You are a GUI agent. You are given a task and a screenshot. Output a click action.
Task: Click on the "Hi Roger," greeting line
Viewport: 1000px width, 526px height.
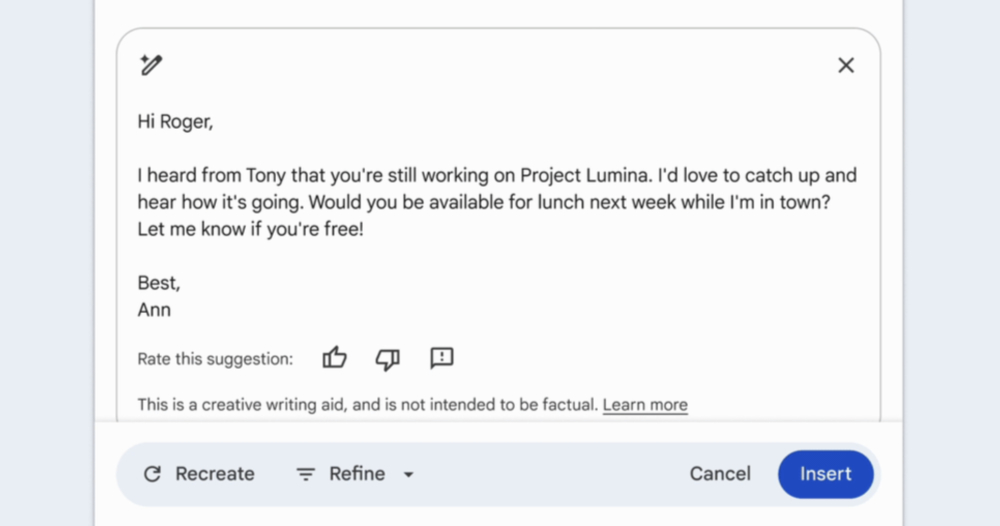coord(175,121)
